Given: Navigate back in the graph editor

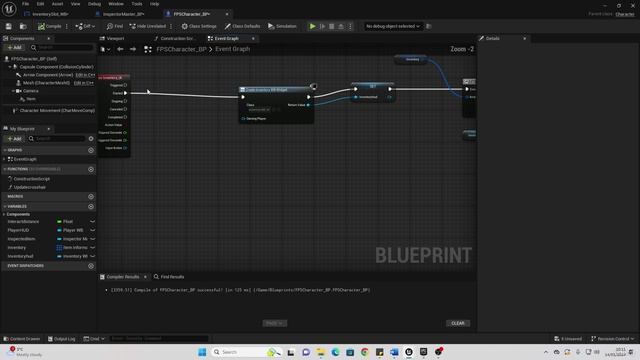Looking at the screenshot, I should 120,49.
